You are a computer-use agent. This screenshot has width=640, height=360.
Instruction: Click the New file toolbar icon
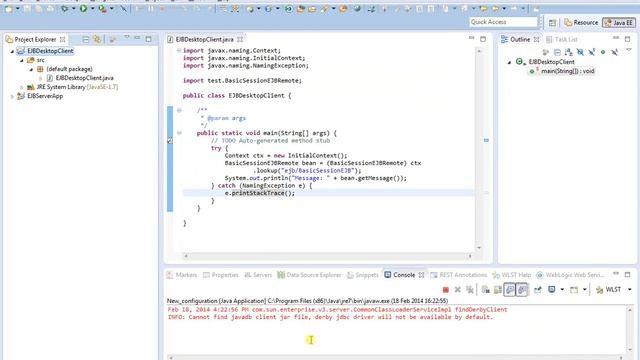click(x=8, y=9)
